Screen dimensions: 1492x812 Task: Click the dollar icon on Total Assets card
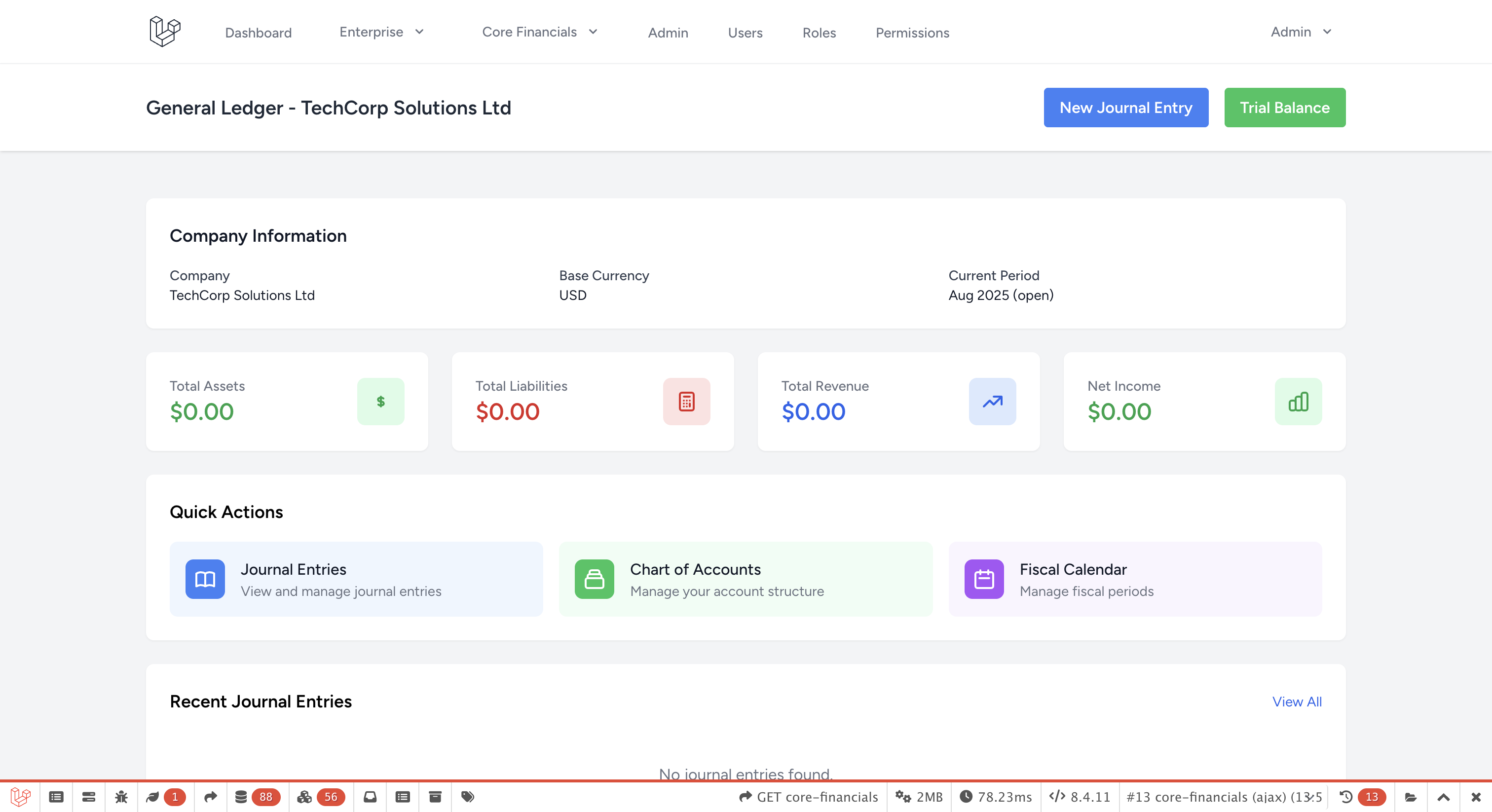pyautogui.click(x=380, y=402)
